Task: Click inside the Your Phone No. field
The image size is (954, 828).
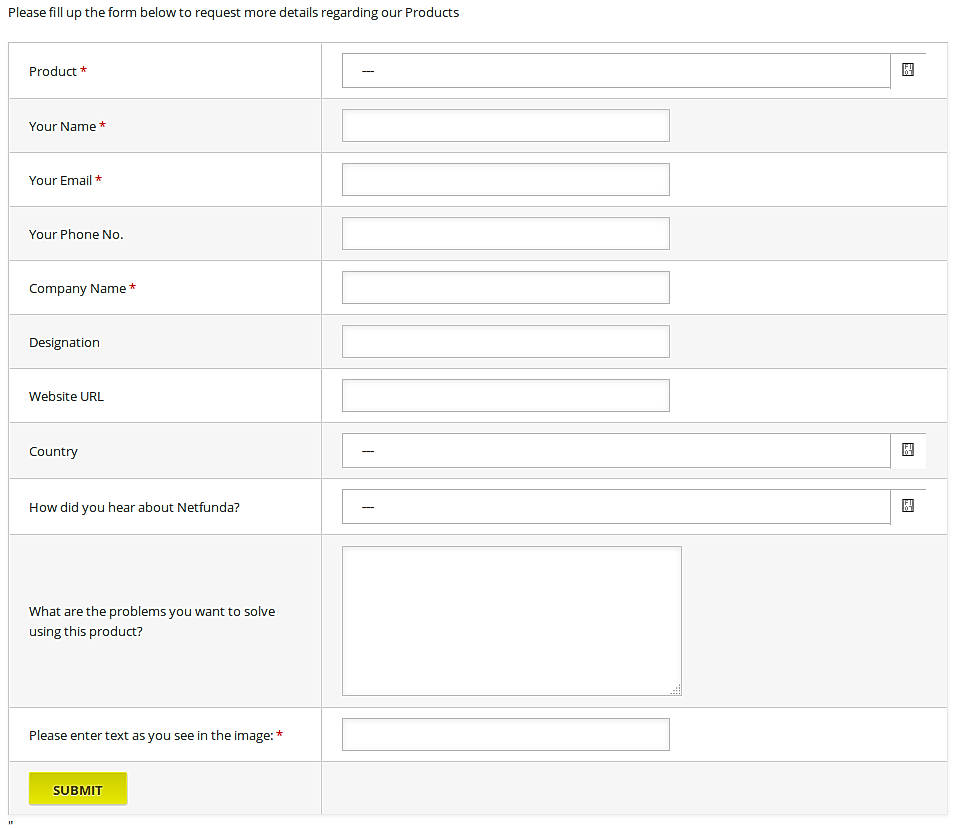Action: [505, 233]
